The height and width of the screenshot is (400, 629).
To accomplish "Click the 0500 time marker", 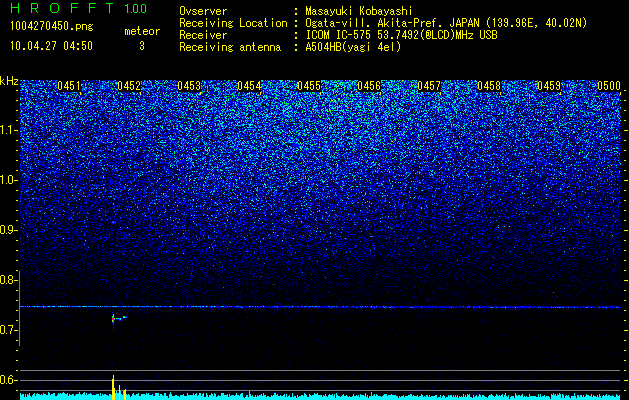I will (x=609, y=86).
